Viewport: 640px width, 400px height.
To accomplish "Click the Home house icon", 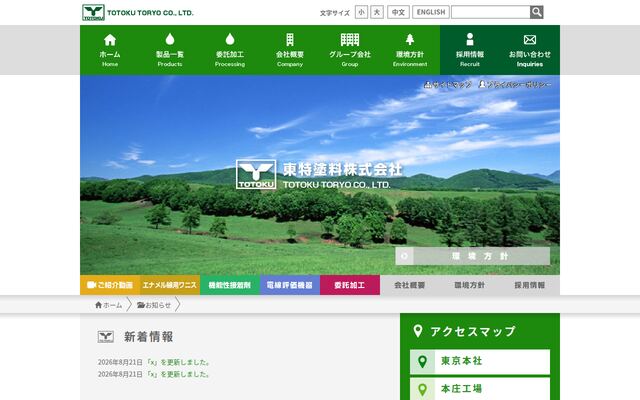I will [110, 40].
